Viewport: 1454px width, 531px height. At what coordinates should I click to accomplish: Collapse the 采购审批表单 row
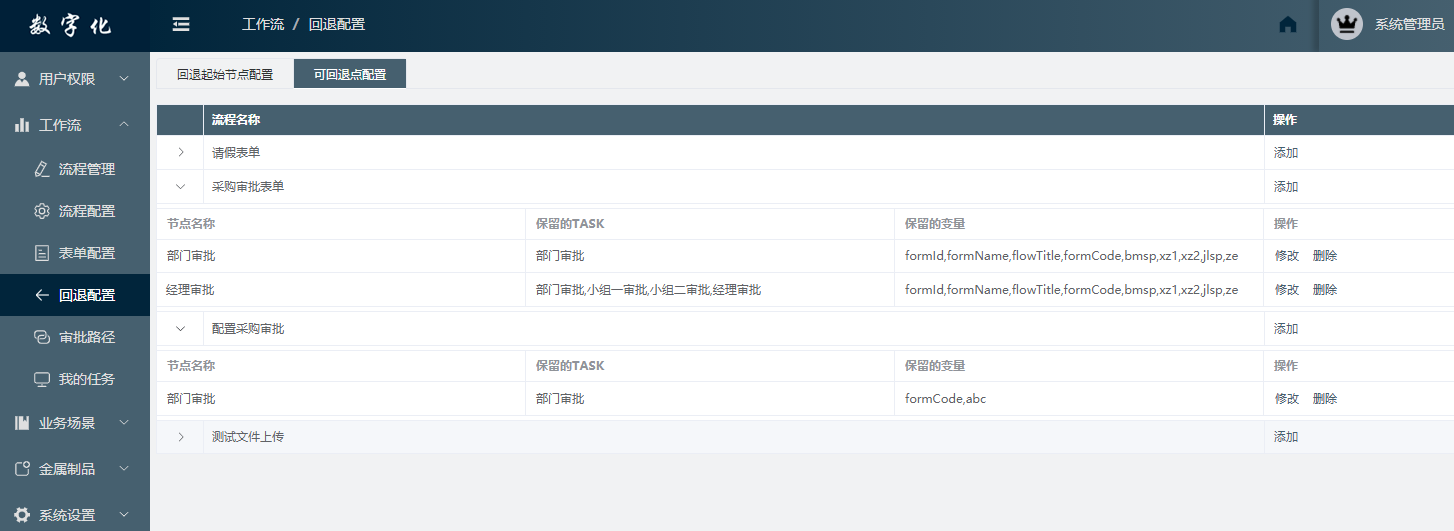pos(181,187)
